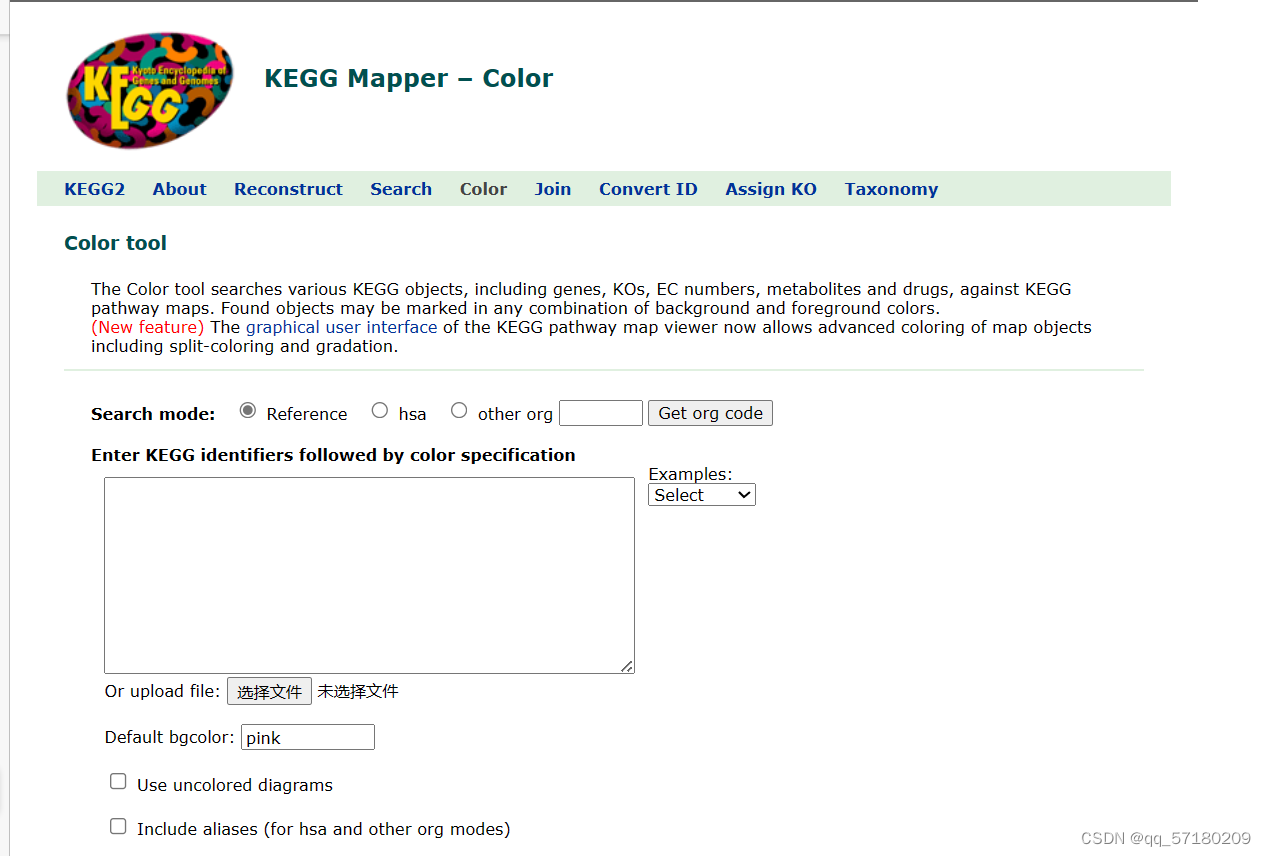The height and width of the screenshot is (856, 1266).
Task: Check the Include aliases option
Action: [x=118, y=826]
